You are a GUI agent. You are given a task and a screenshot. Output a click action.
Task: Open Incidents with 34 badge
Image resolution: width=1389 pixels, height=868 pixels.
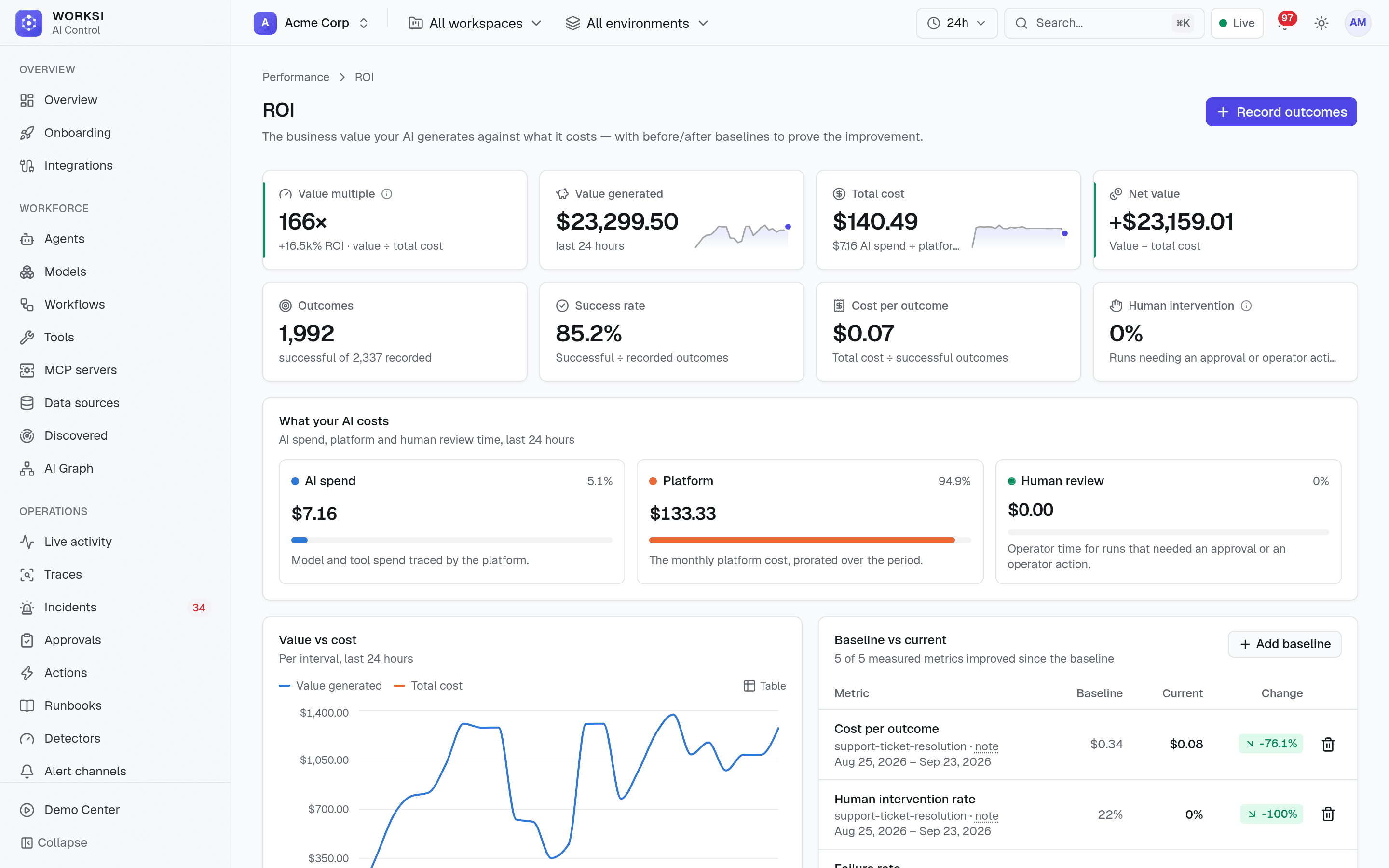[x=115, y=607]
